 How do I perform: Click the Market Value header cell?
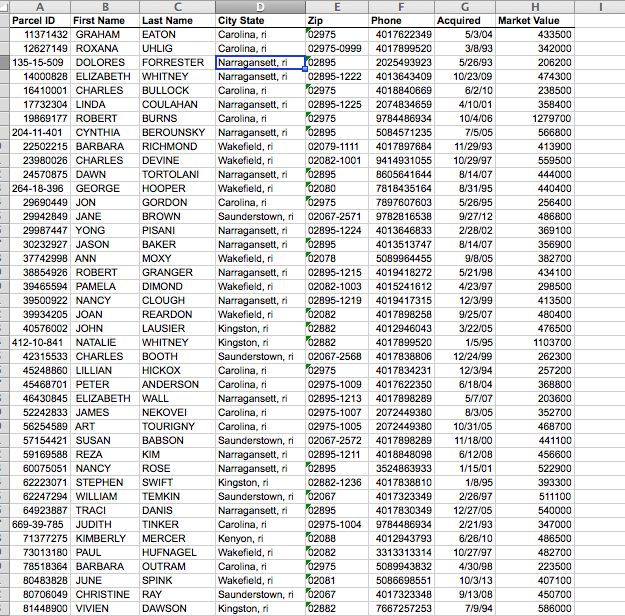535,21
